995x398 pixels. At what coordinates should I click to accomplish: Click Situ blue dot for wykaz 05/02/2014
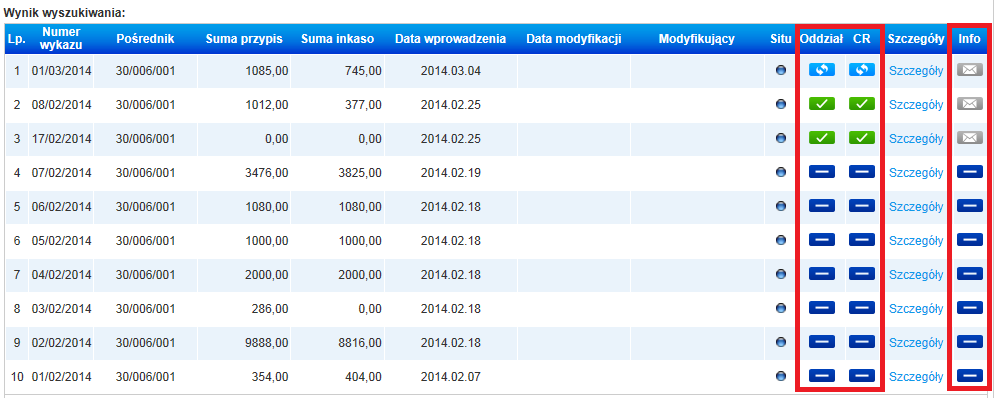(781, 241)
